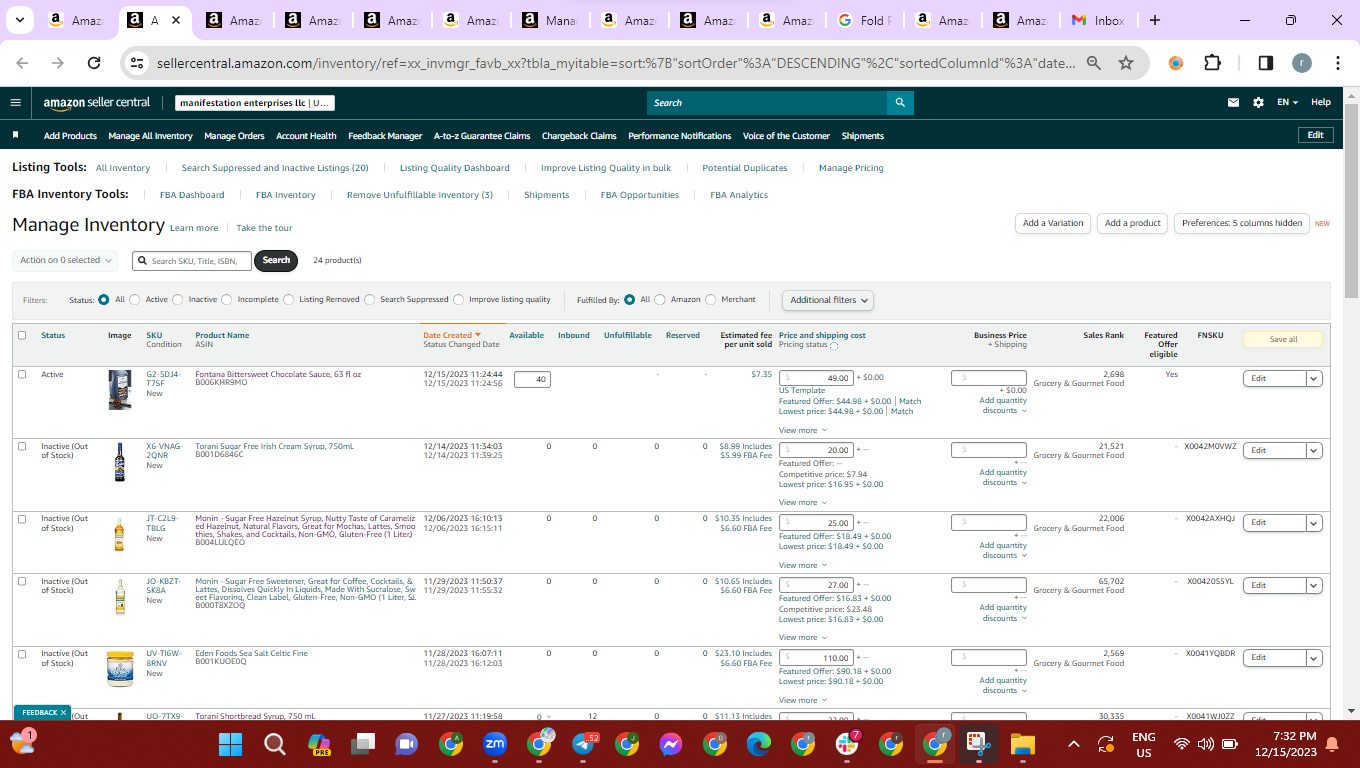The width and height of the screenshot is (1360, 768).
Task: Open Preferences: 5 columns hidden
Action: point(1242,223)
